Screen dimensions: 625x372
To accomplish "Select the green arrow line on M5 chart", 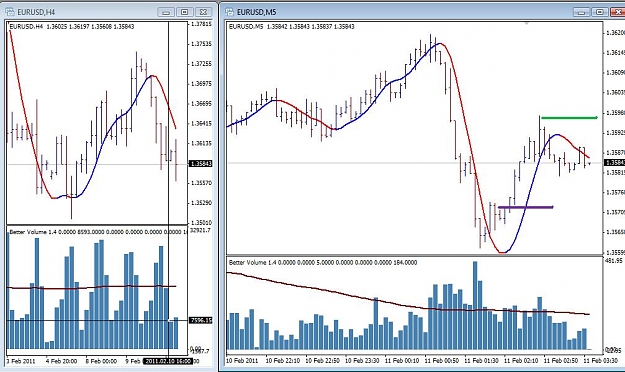I will tap(570, 118).
